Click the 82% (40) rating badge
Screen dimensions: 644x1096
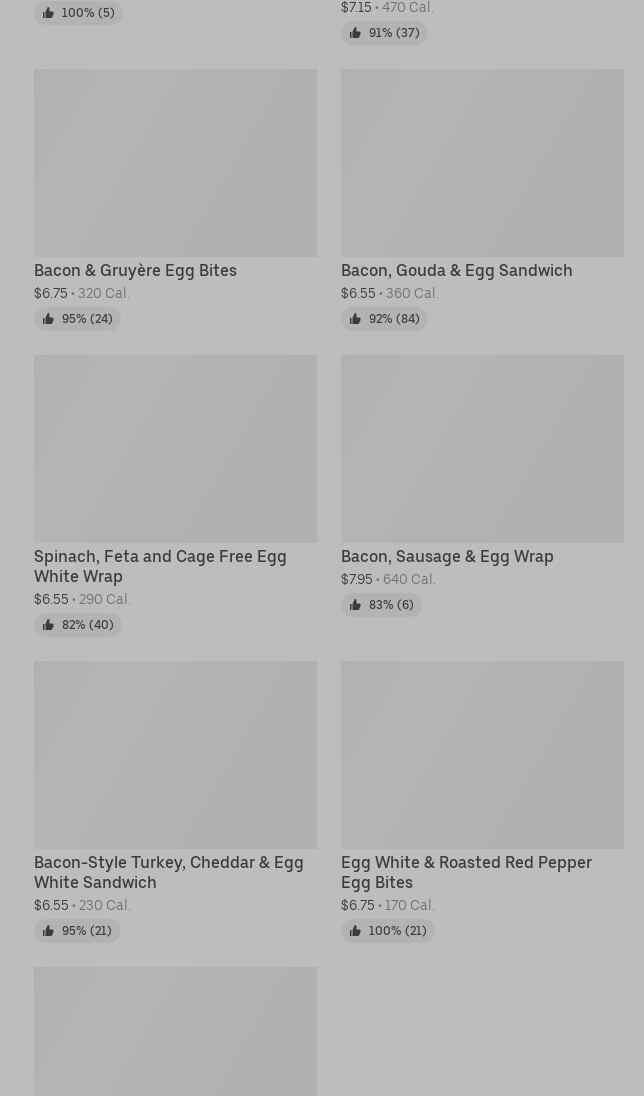(x=78, y=625)
